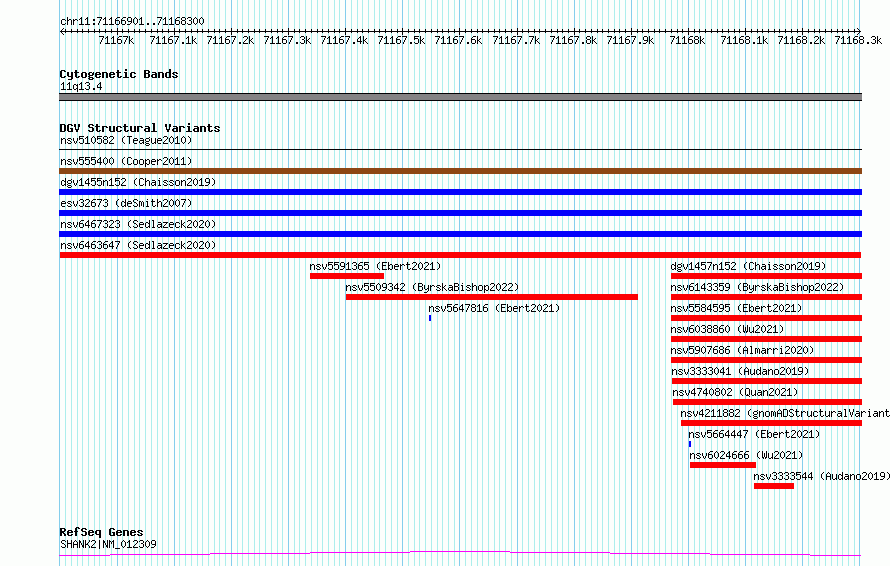Click the blue esv32673 variant bar
Screen dimensions: 890x566
460,213
